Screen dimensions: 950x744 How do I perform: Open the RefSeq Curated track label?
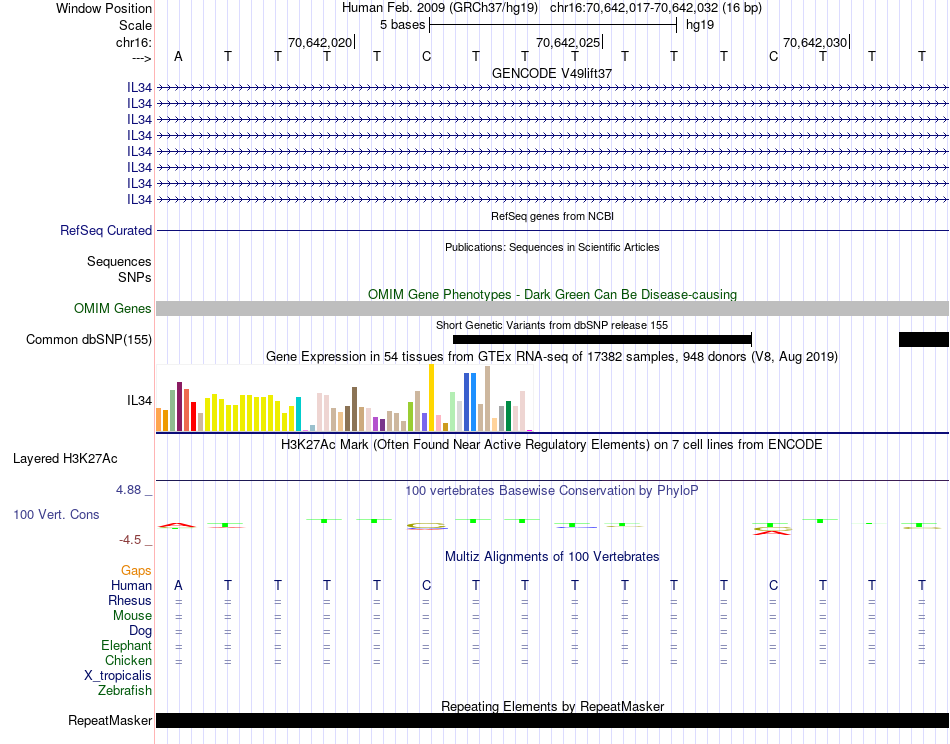click(106, 231)
